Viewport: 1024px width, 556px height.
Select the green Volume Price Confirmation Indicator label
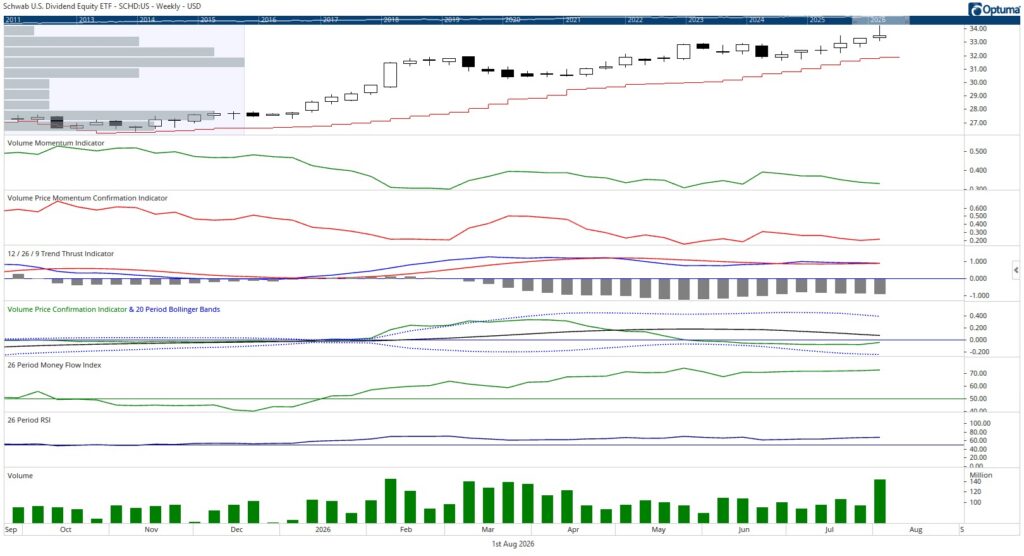pos(67,310)
